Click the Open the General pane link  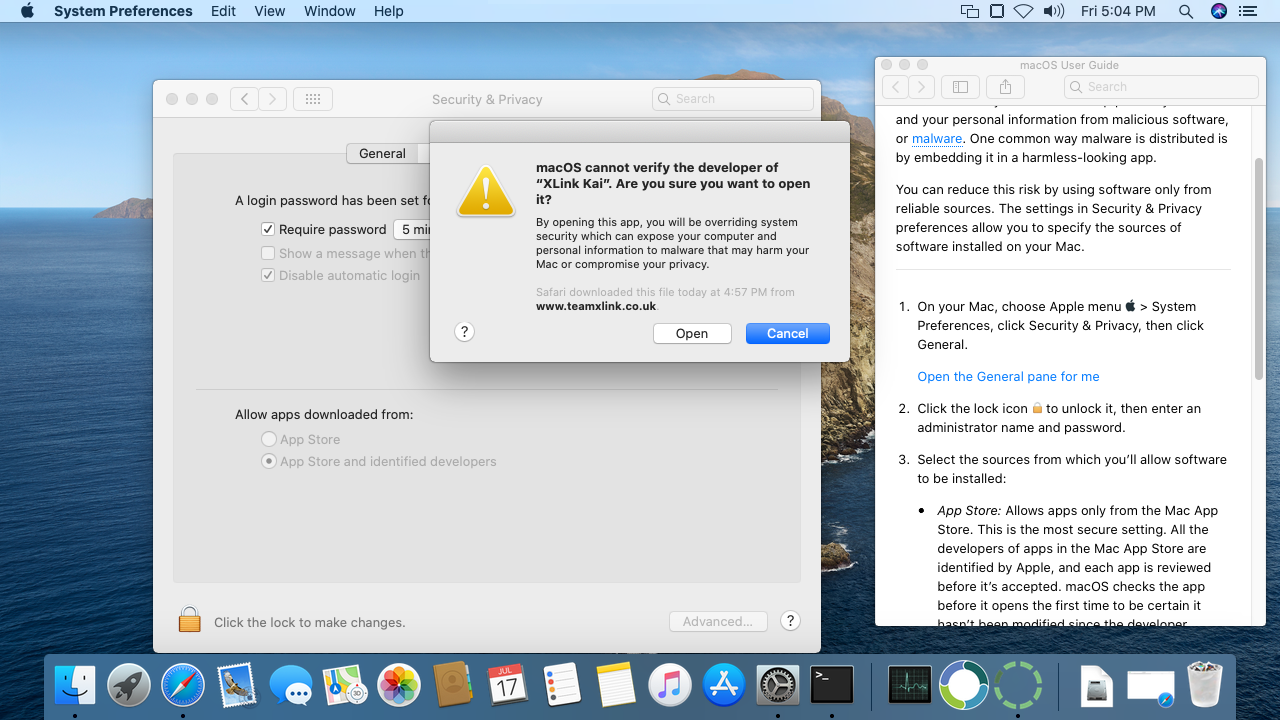pyautogui.click(x=1008, y=376)
